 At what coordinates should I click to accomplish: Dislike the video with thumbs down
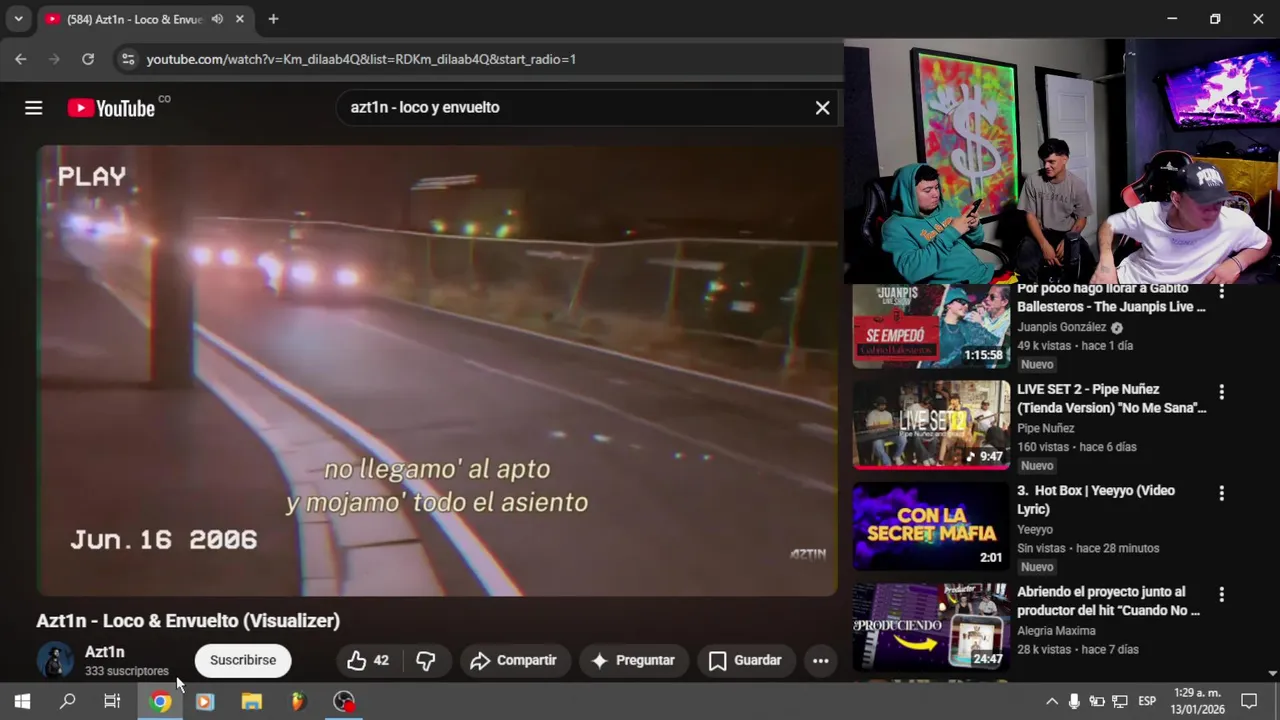(426, 660)
